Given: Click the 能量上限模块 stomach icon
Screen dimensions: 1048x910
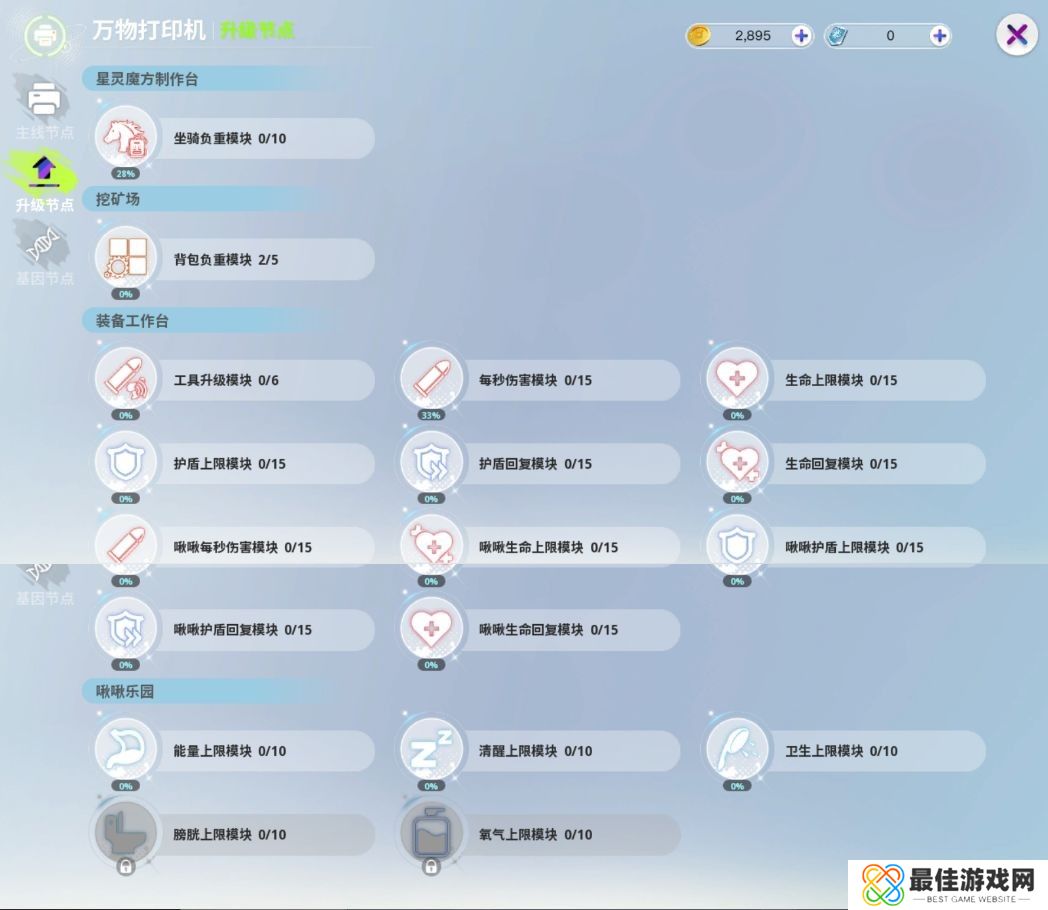Looking at the screenshot, I should [126, 750].
